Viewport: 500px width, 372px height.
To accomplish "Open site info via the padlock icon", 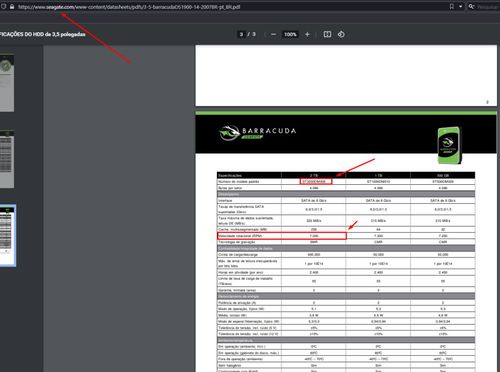I will 12,7.
